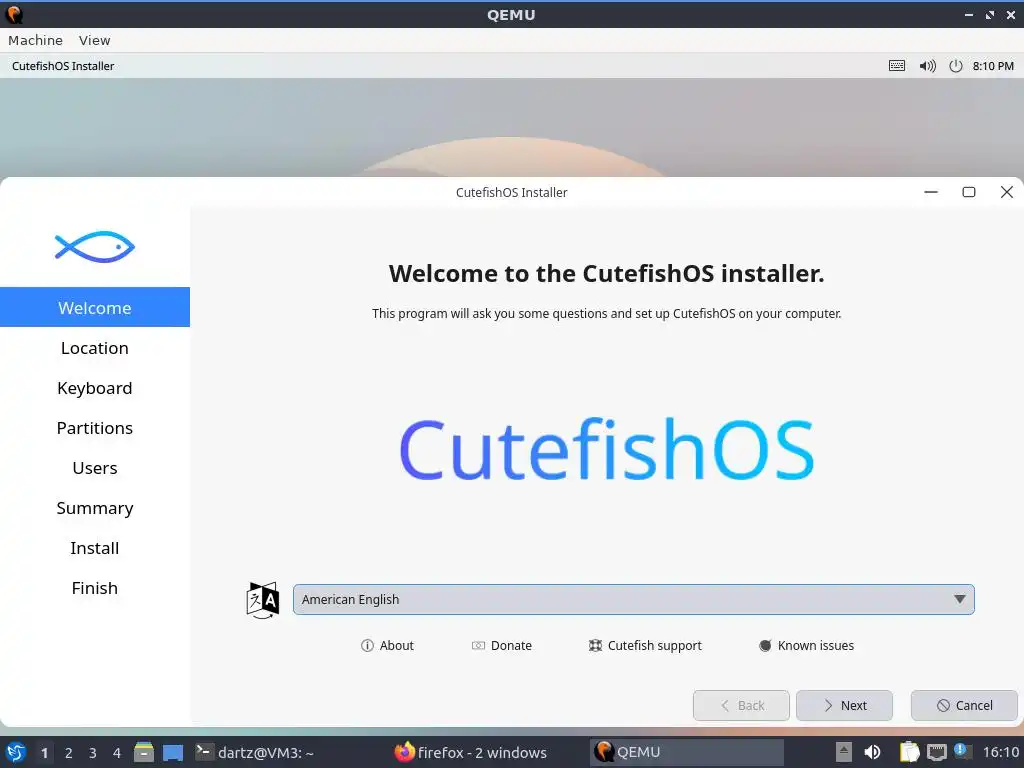Image resolution: width=1024 pixels, height=768 pixels.
Task: Open Cutefish support link
Action: click(645, 645)
